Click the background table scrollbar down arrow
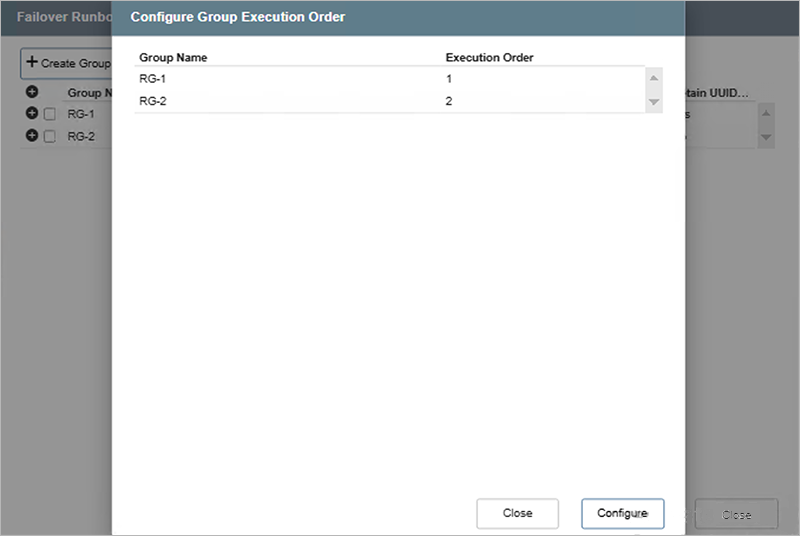This screenshot has height=536, width=800. pyautogui.click(x=766, y=137)
